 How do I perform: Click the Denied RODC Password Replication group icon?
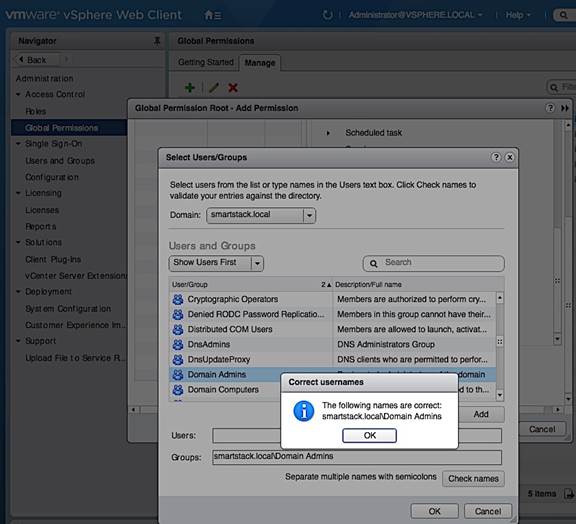tap(178, 314)
